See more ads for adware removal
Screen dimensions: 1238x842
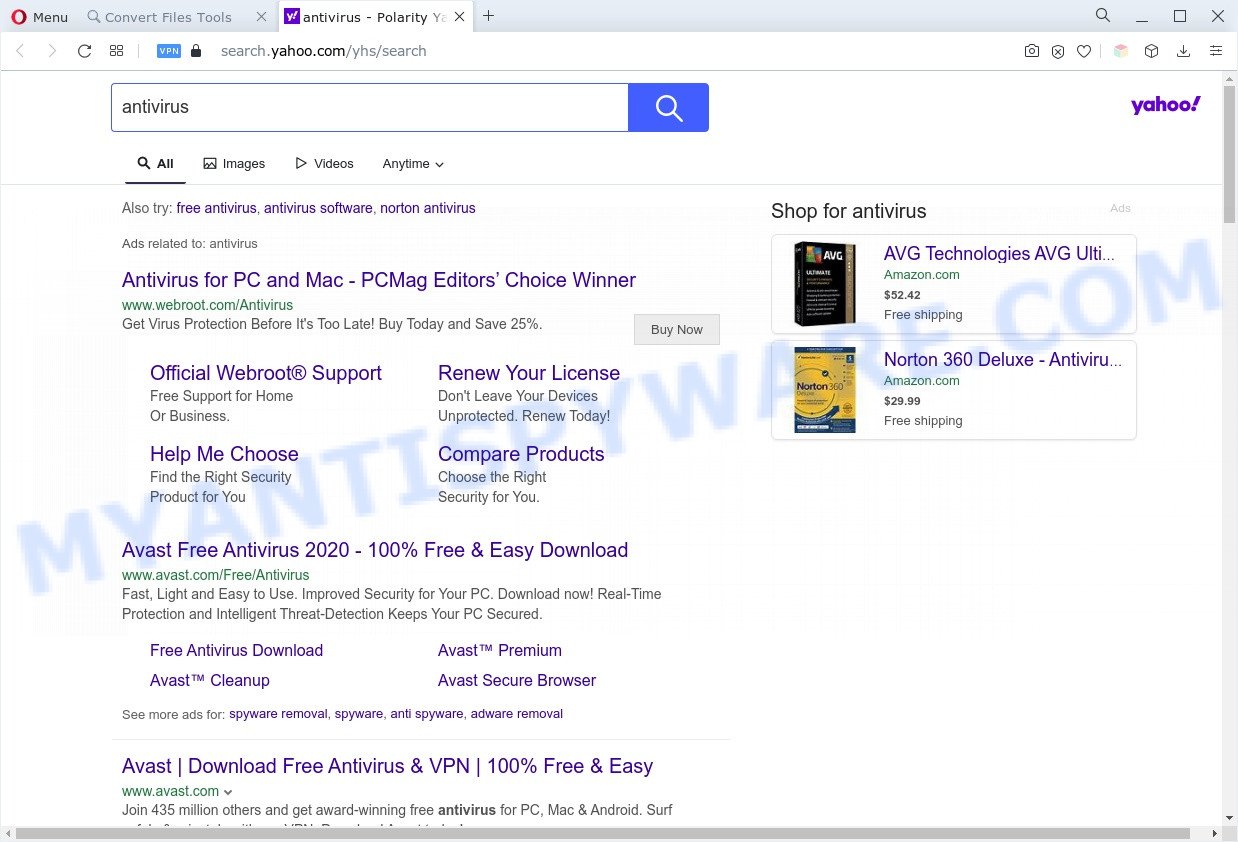[x=517, y=714]
